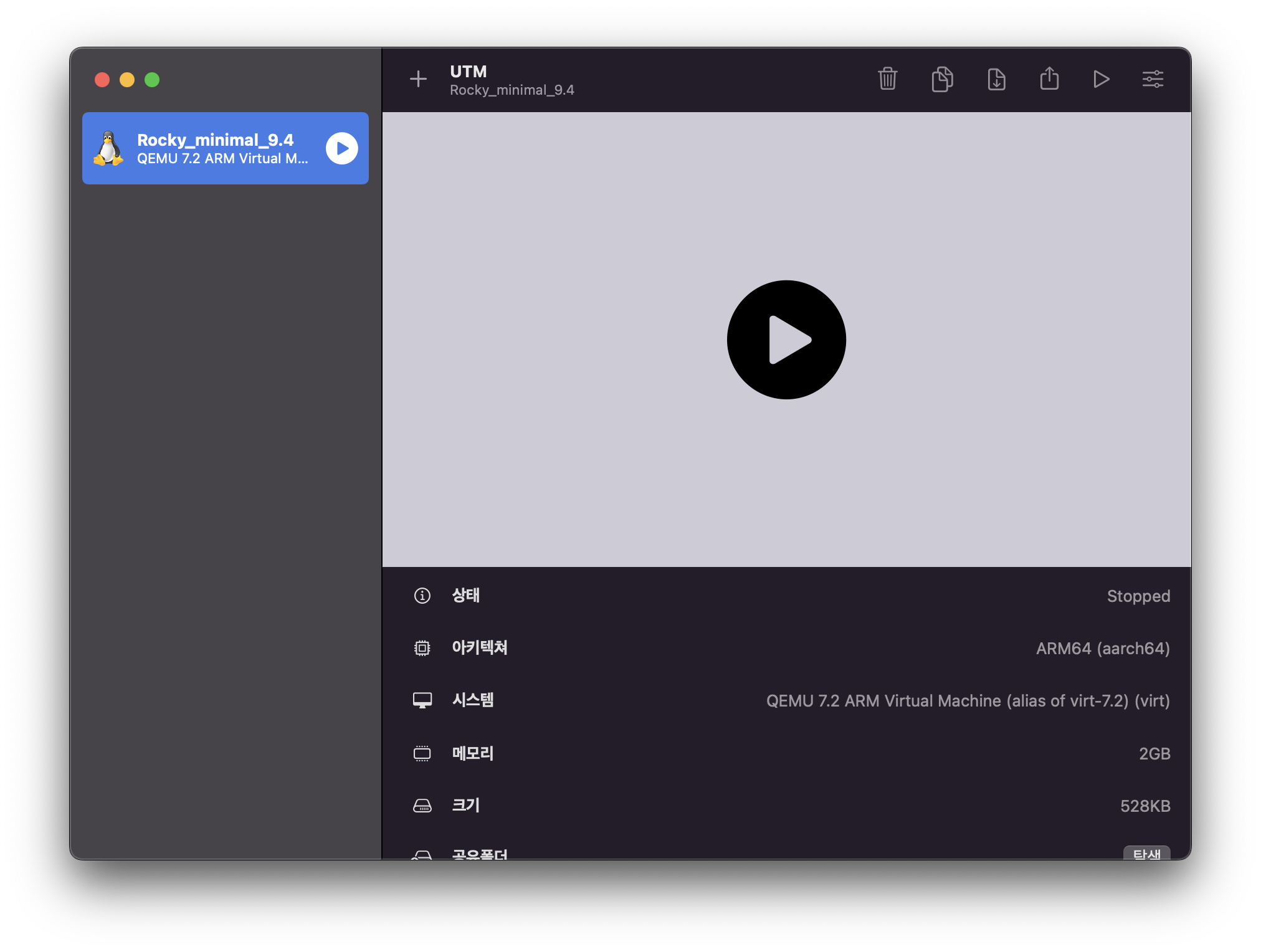Click the UTM window title text
1261x952 pixels.
(468, 72)
